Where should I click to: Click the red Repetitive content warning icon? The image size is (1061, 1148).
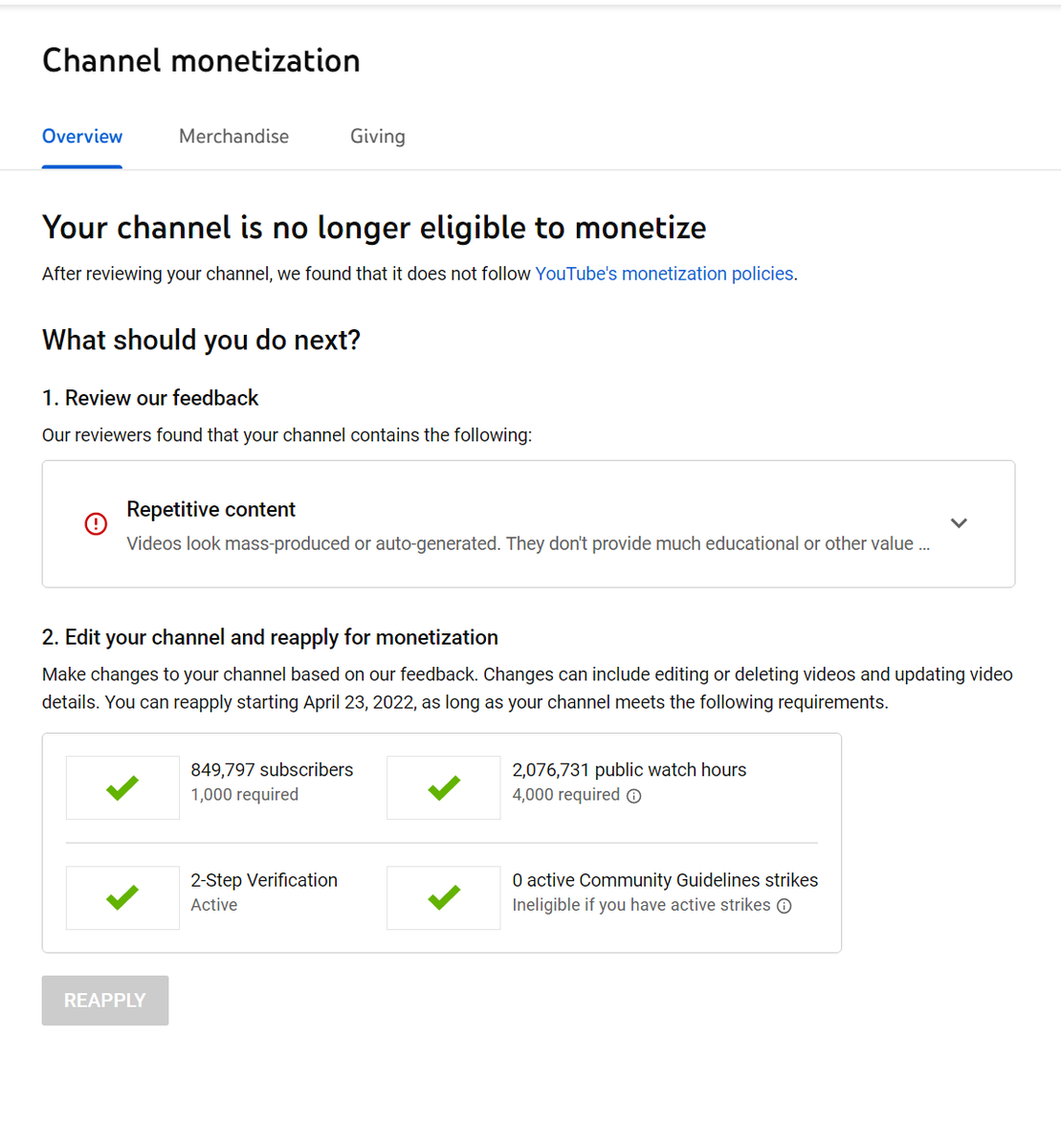tap(96, 523)
